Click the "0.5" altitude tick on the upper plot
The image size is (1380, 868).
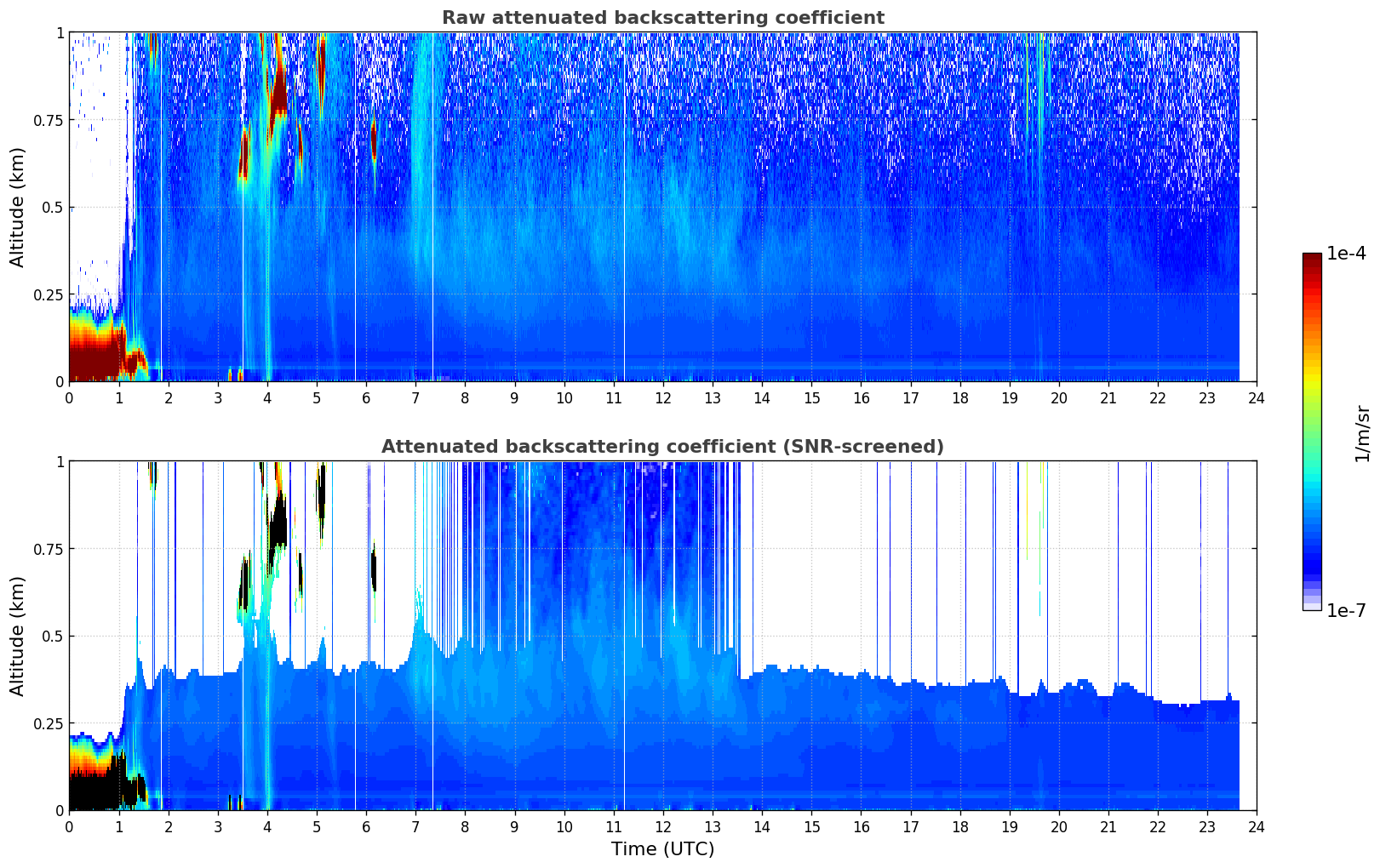coord(52,208)
